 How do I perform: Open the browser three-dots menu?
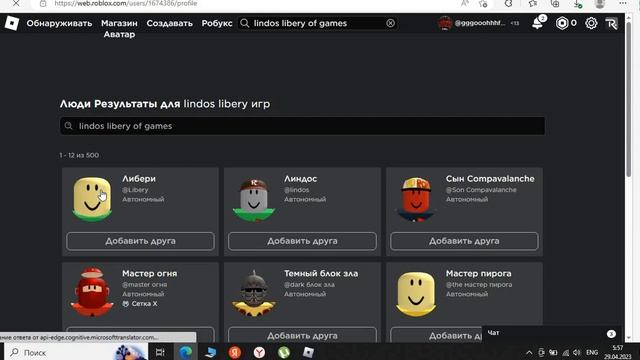coord(622,3)
